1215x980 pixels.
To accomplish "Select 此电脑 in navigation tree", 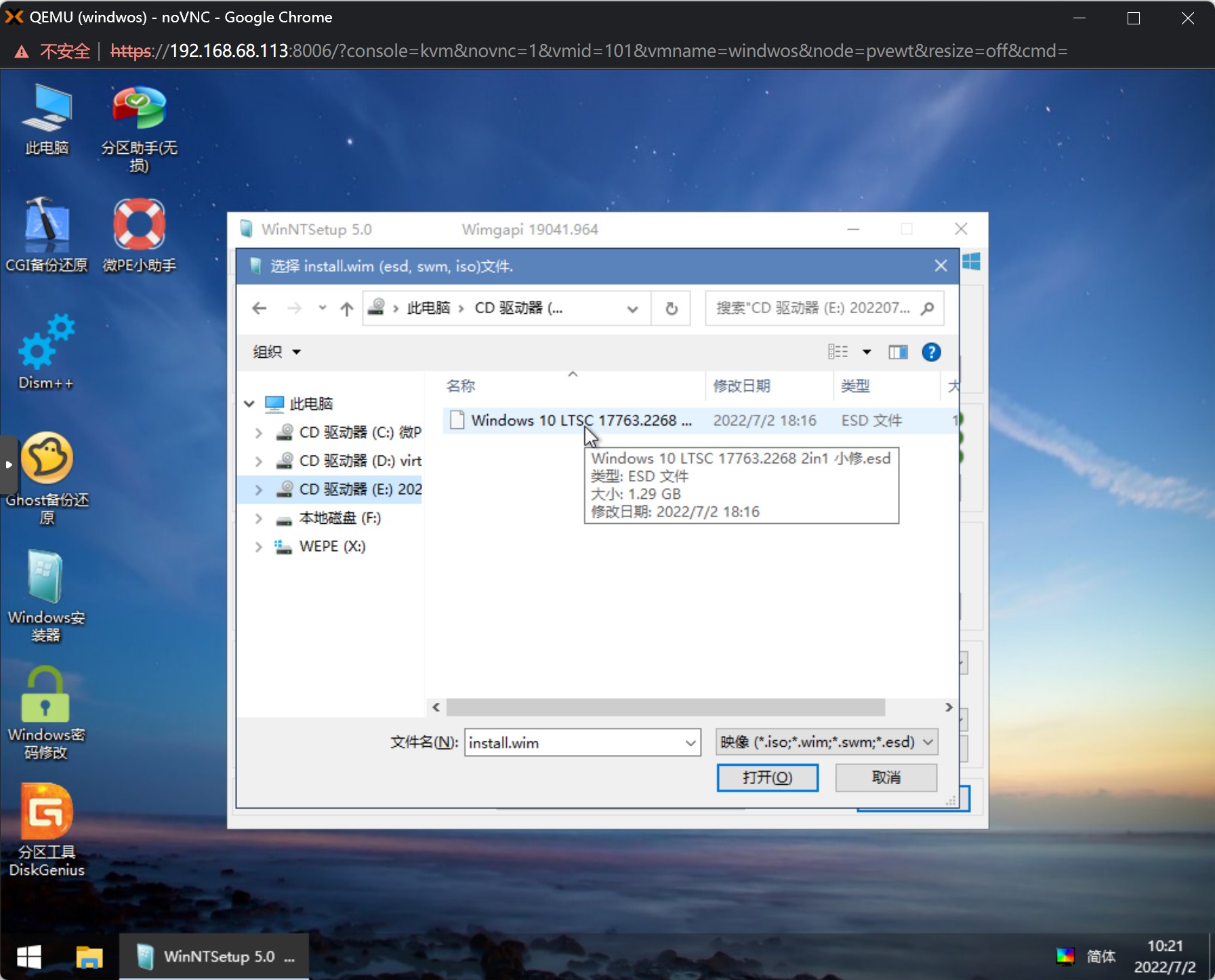I will [x=299, y=404].
